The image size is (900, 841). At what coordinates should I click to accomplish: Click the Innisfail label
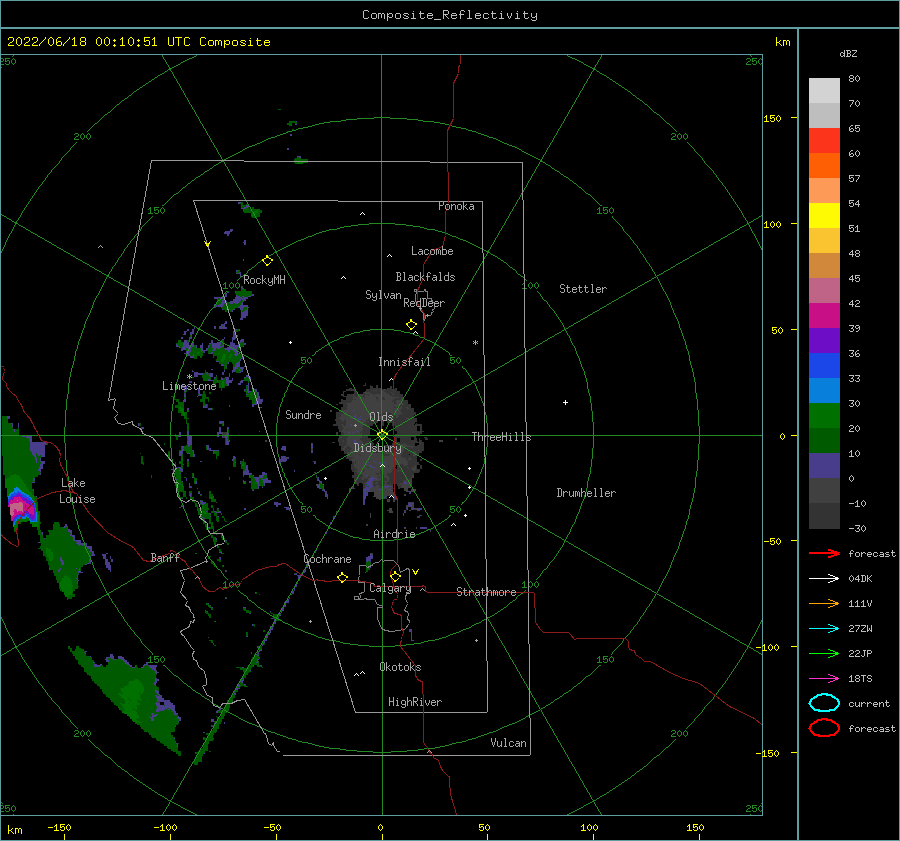[x=404, y=362]
